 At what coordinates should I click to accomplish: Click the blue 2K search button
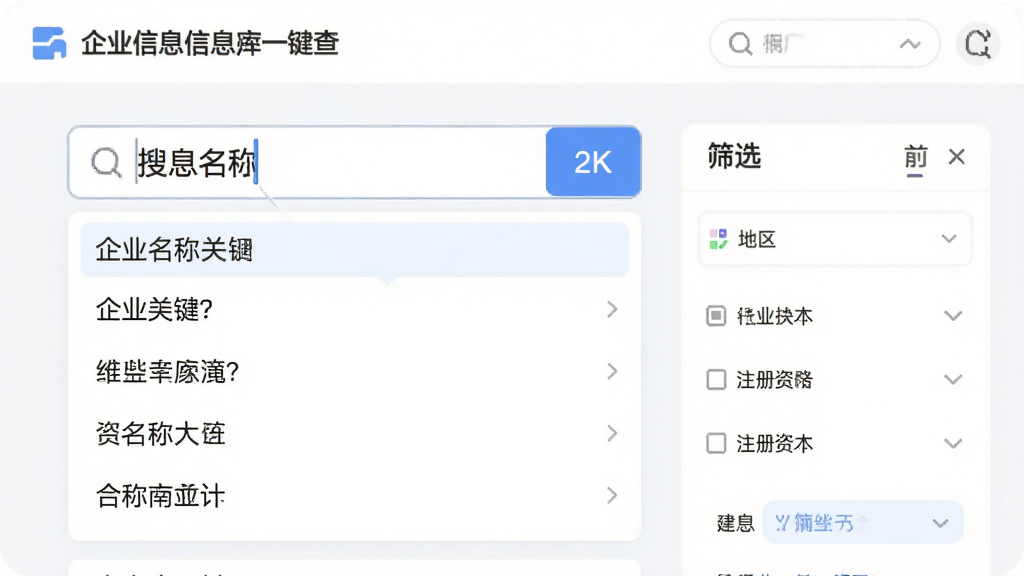[x=593, y=162]
